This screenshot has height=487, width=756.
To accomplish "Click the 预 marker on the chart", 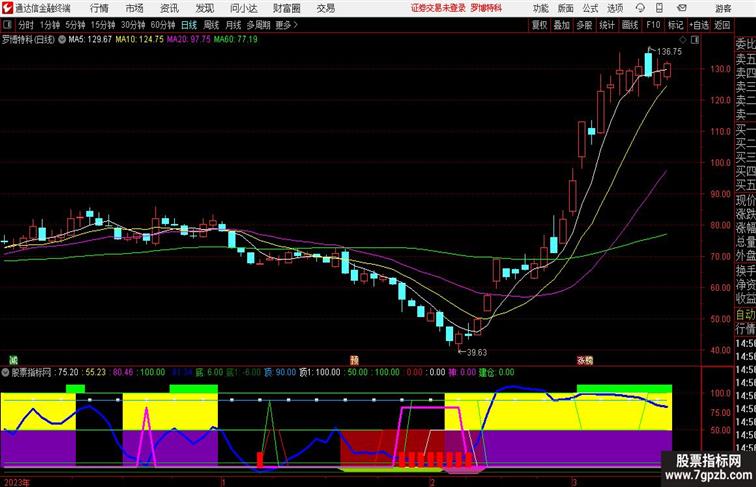I will pos(354,360).
